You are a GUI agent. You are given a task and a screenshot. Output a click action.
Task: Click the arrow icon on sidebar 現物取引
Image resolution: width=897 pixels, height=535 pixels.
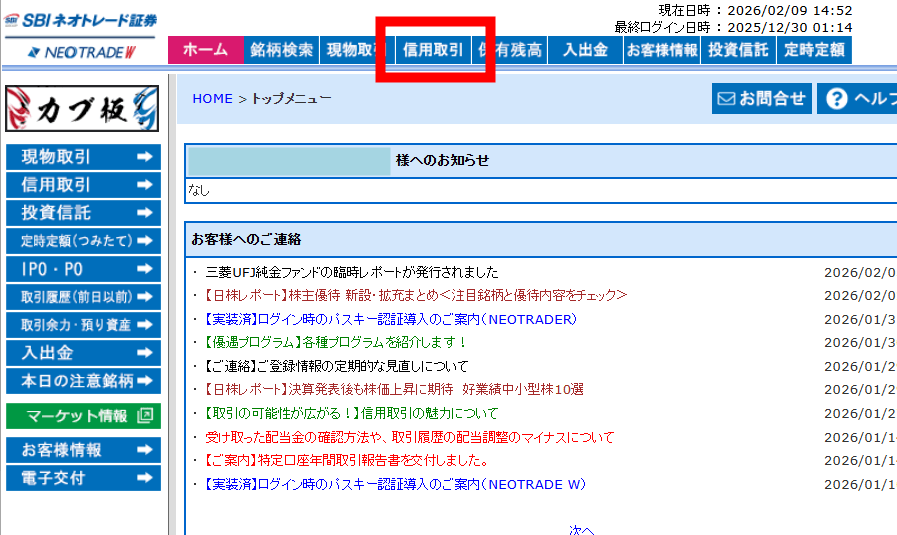pyautogui.click(x=145, y=157)
